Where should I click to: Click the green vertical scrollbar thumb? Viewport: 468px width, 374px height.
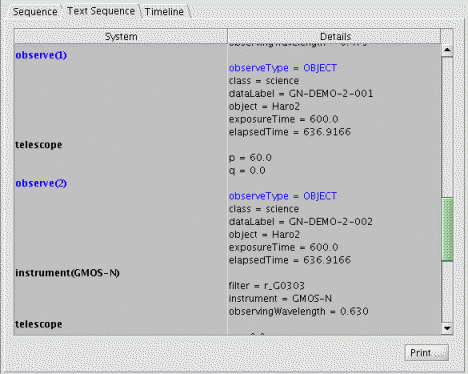[x=447, y=229]
